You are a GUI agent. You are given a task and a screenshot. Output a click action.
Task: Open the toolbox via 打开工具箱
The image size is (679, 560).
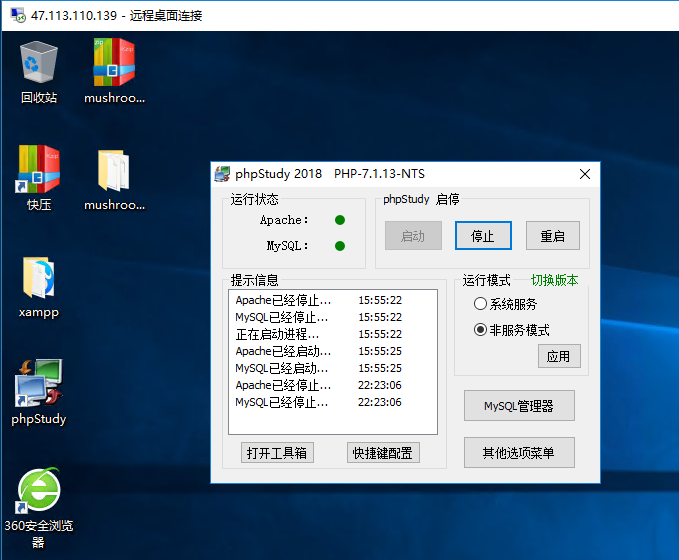click(277, 453)
